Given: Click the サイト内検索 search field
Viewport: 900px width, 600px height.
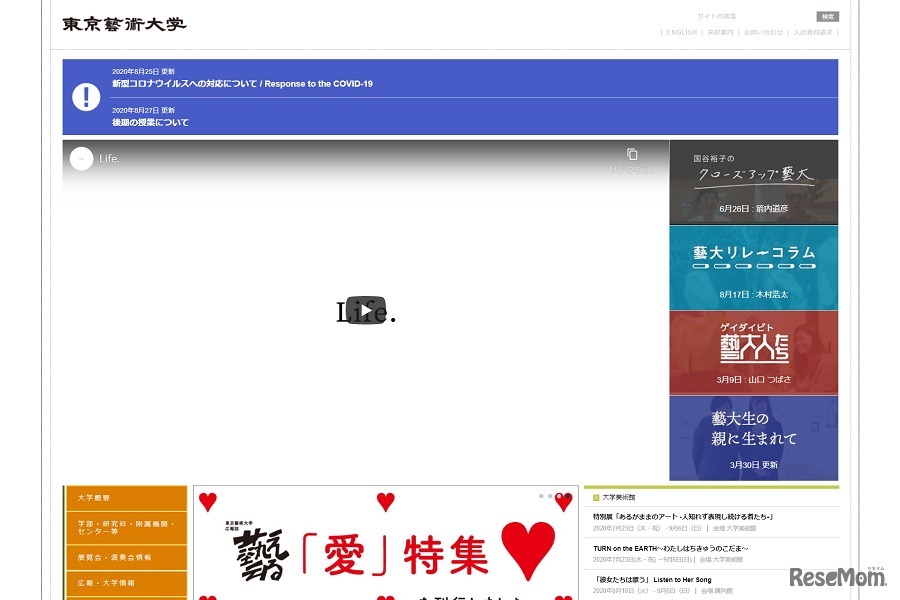Looking at the screenshot, I should [753, 16].
